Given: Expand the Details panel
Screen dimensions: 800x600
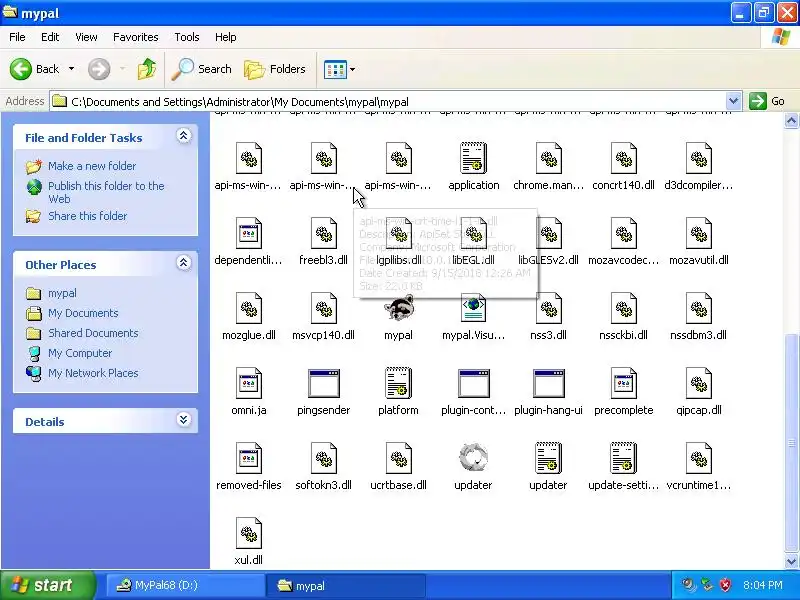Looking at the screenshot, I should pyautogui.click(x=184, y=420).
